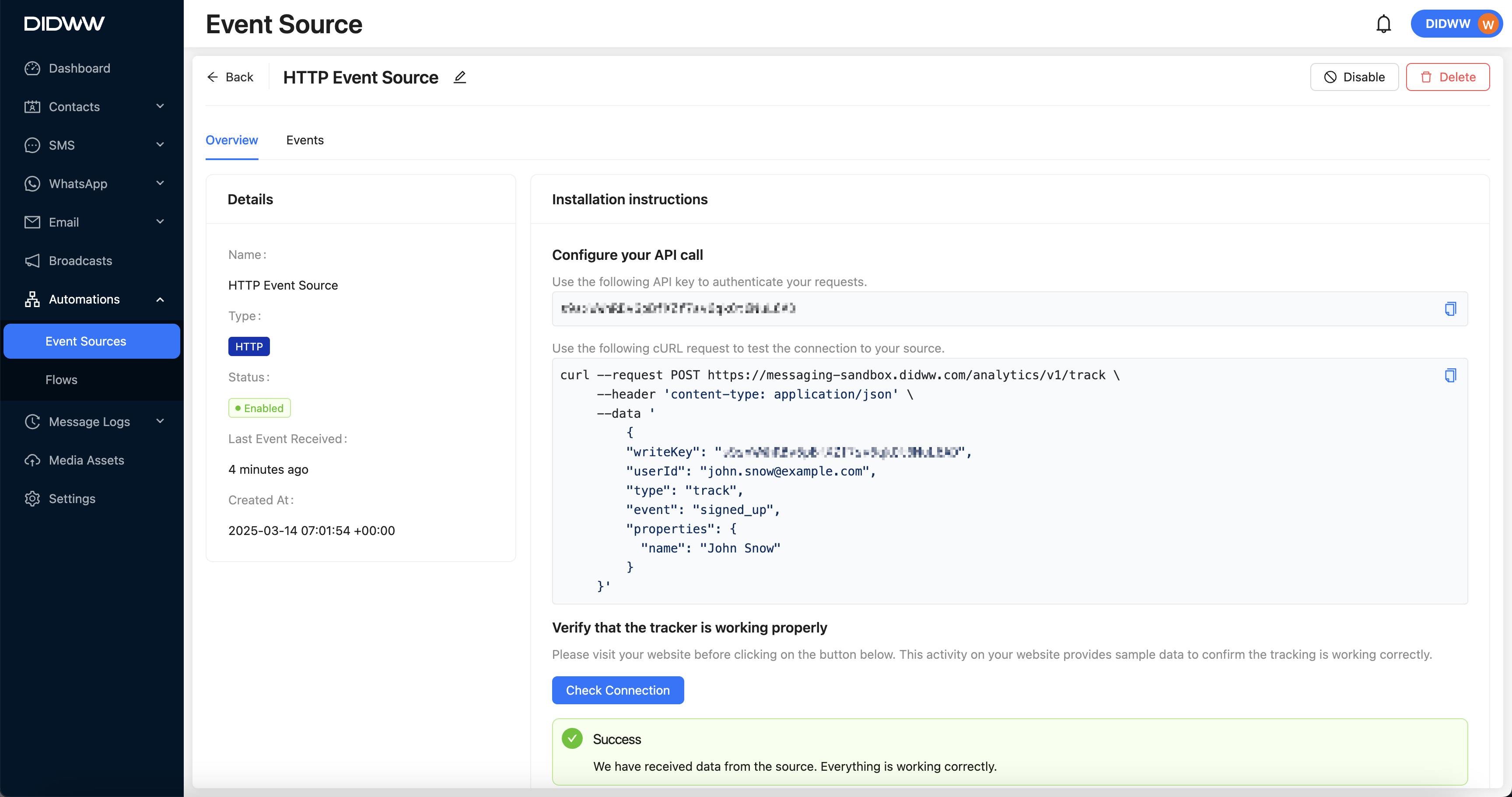Expand the Contacts menu chevron
1512x797 pixels.
(x=160, y=106)
